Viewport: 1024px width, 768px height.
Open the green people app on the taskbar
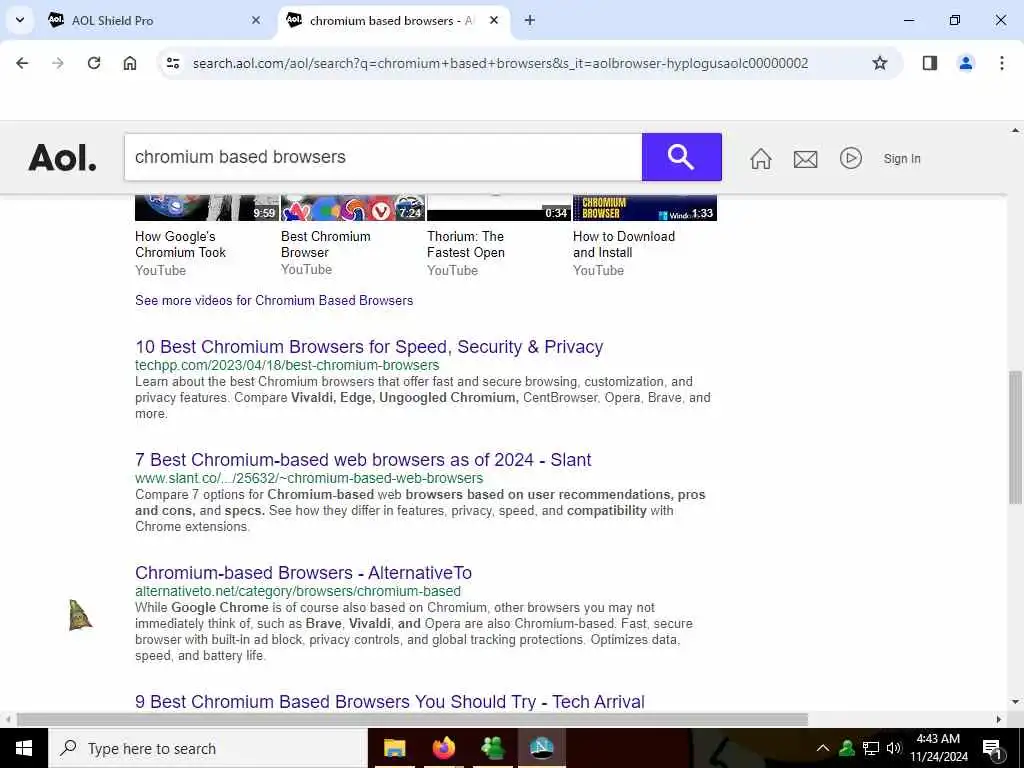coord(492,748)
